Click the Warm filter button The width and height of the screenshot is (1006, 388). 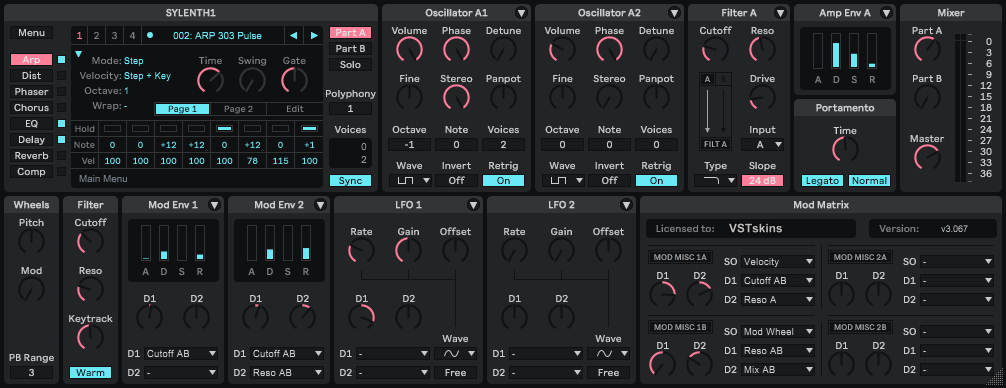(x=90, y=373)
